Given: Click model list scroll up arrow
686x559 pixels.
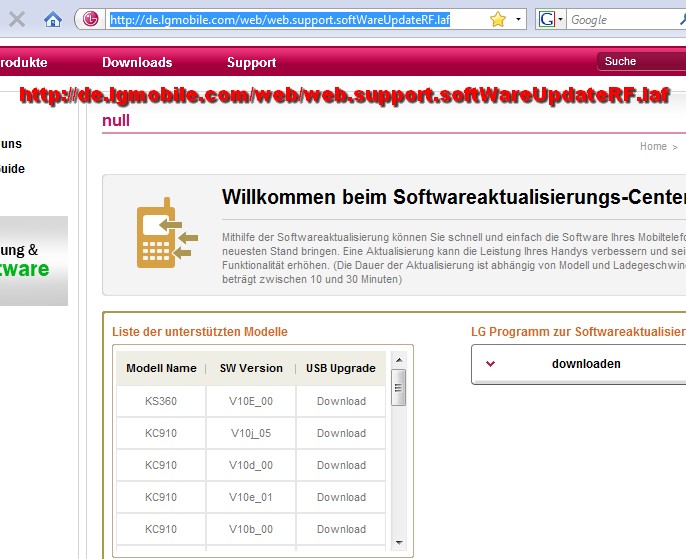Looking at the screenshot, I should tap(399, 360).
